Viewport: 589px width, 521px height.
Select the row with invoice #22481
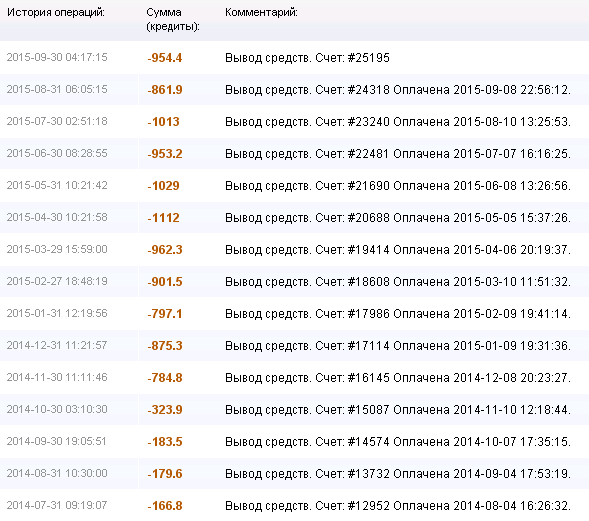pos(294,154)
